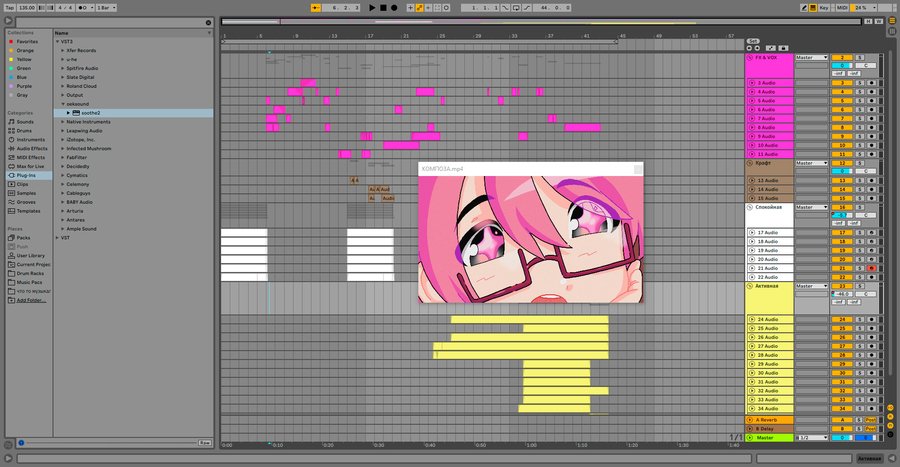Collapse the VST3 folder

point(57,41)
